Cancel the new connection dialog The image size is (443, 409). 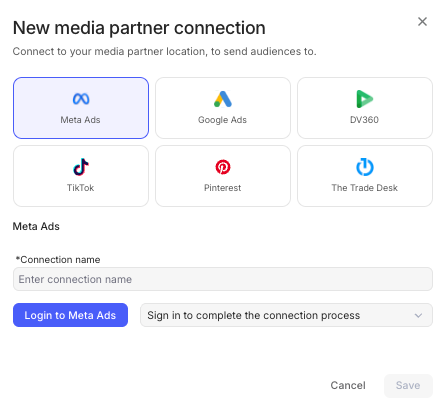point(348,386)
